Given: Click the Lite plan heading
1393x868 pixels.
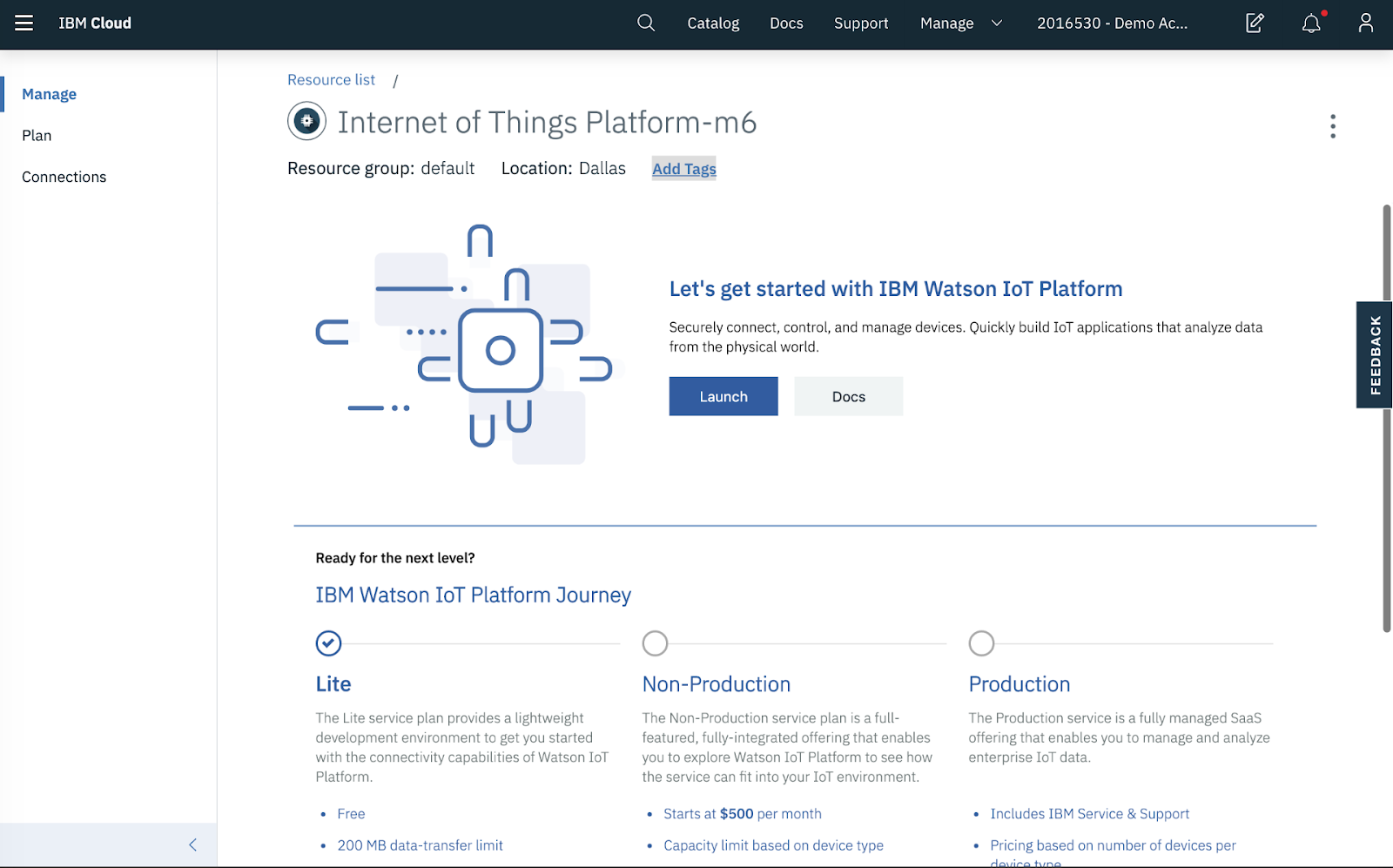Looking at the screenshot, I should point(333,684).
